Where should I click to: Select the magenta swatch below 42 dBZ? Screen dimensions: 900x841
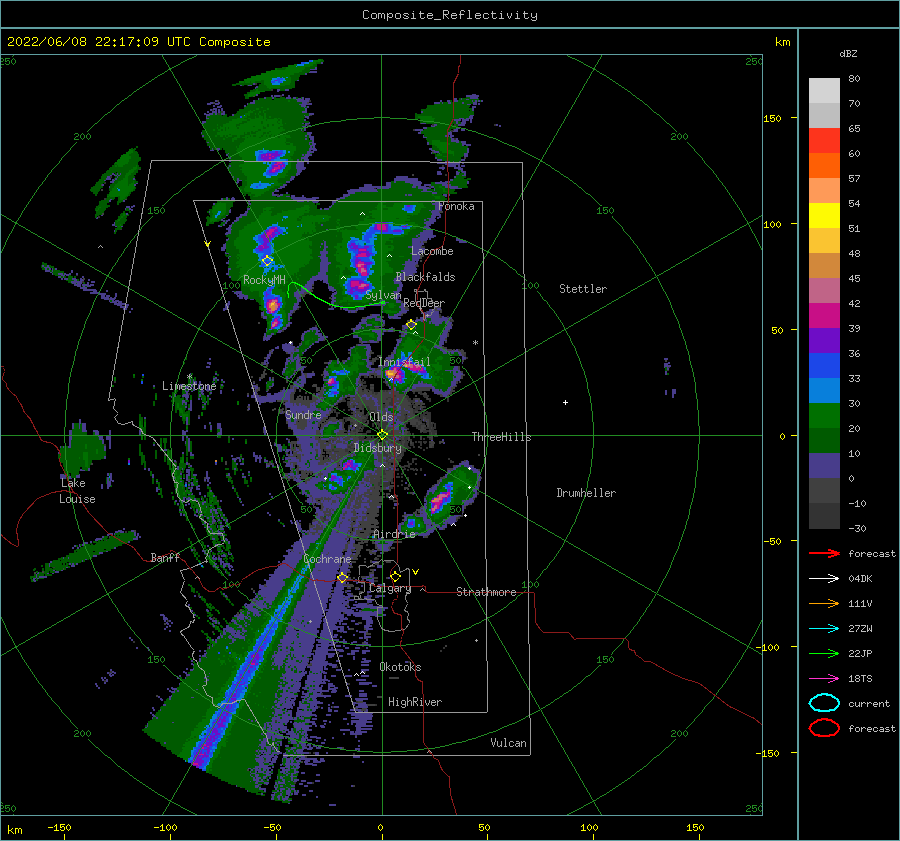824,315
